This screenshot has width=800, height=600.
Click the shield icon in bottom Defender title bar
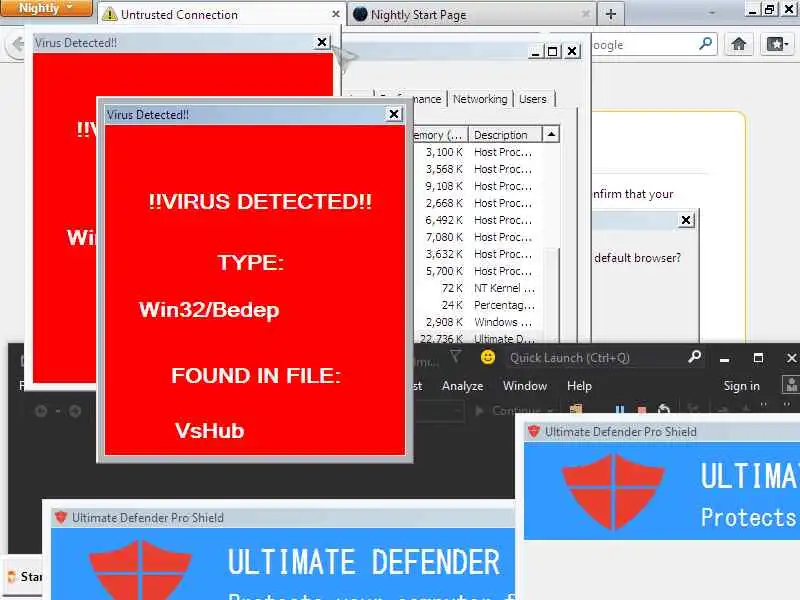click(x=61, y=517)
